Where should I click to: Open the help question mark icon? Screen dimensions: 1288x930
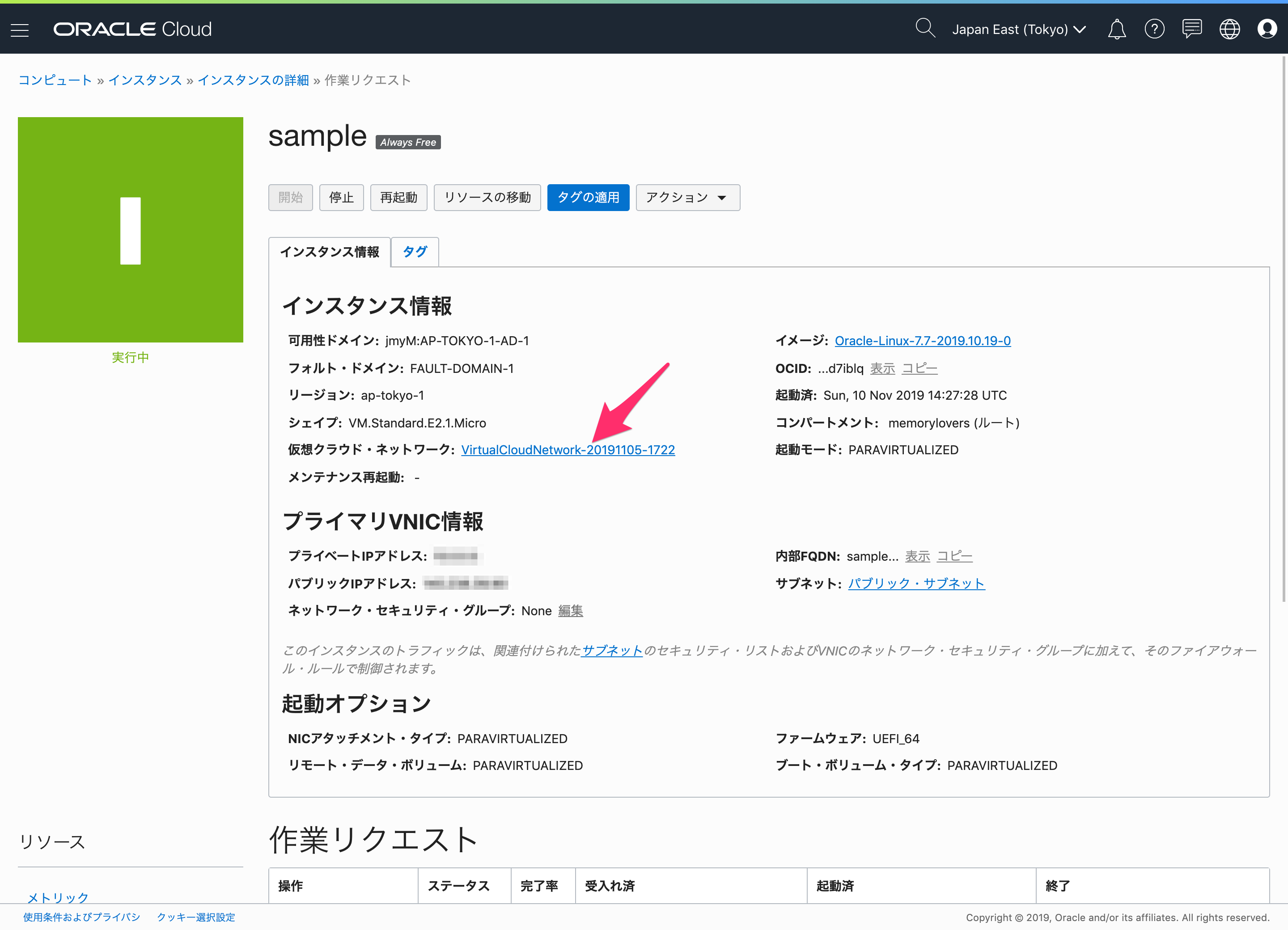1154,29
